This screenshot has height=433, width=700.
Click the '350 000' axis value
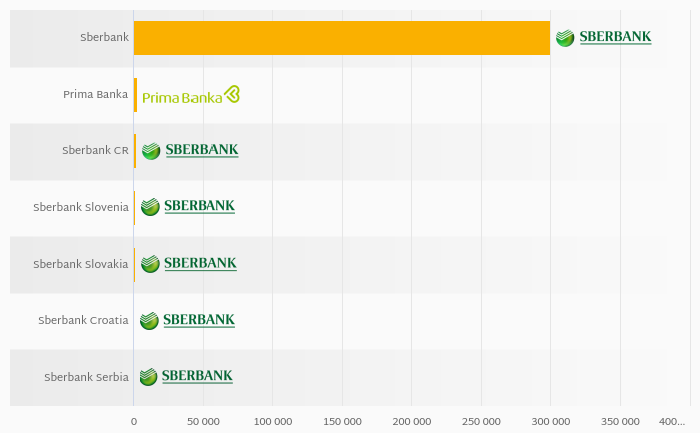(620, 421)
